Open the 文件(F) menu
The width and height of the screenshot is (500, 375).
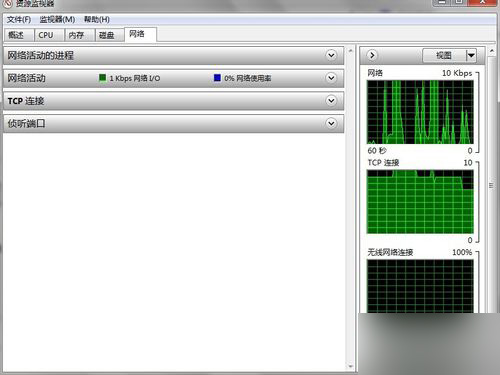[x=19, y=20]
